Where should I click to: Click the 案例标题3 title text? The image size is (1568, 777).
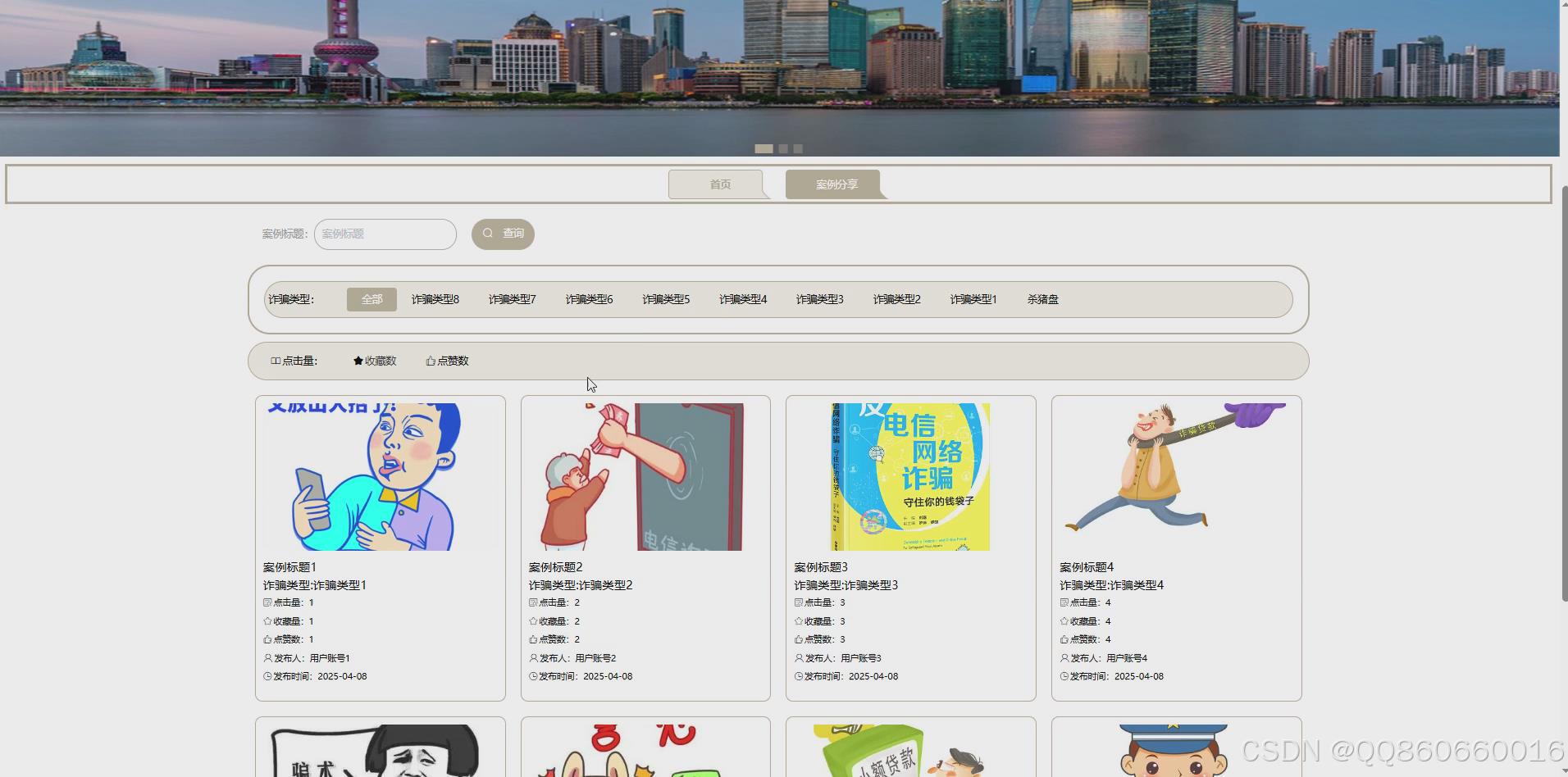pyautogui.click(x=821, y=567)
